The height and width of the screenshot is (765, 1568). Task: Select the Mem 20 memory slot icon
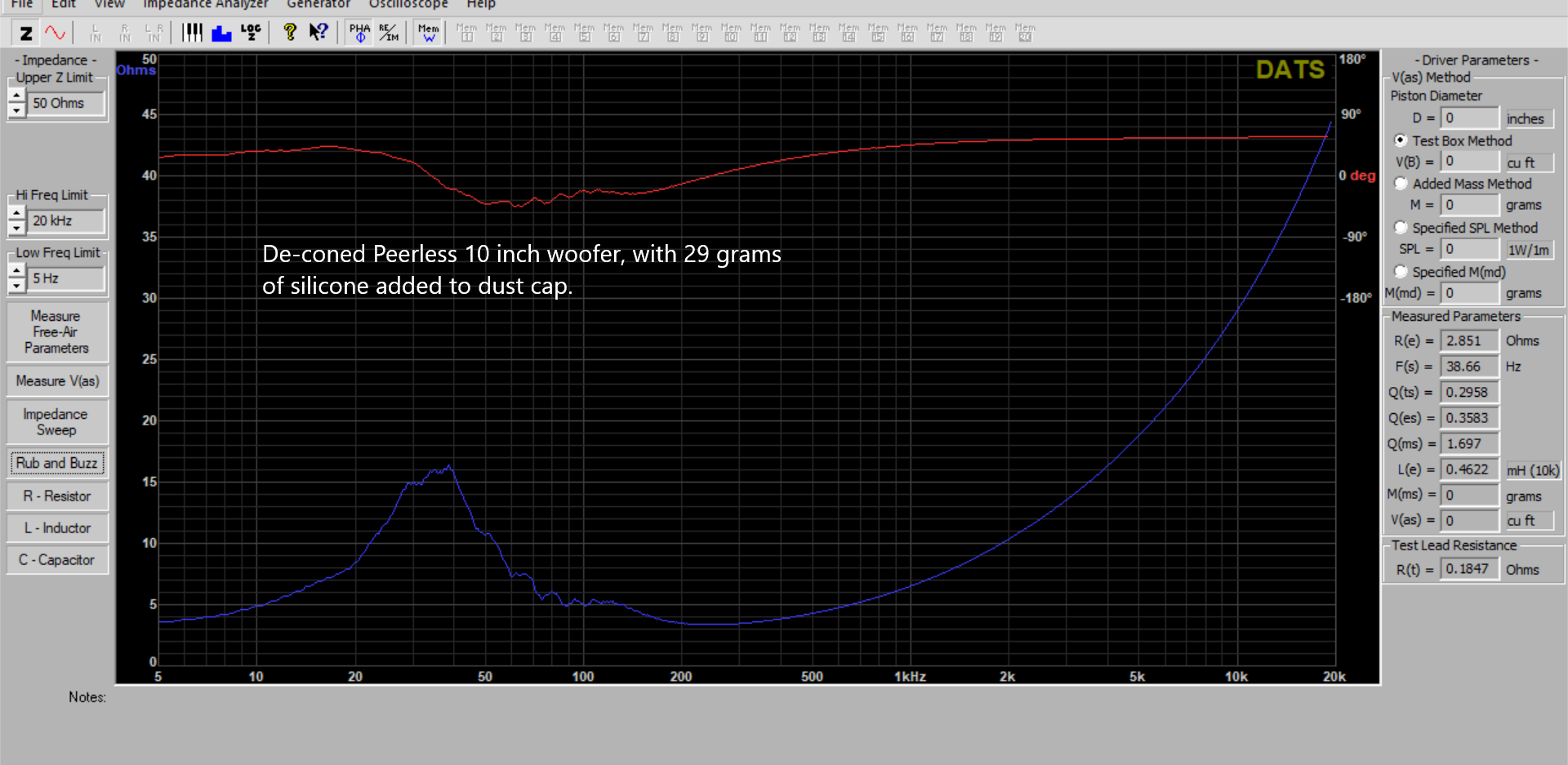1025,33
